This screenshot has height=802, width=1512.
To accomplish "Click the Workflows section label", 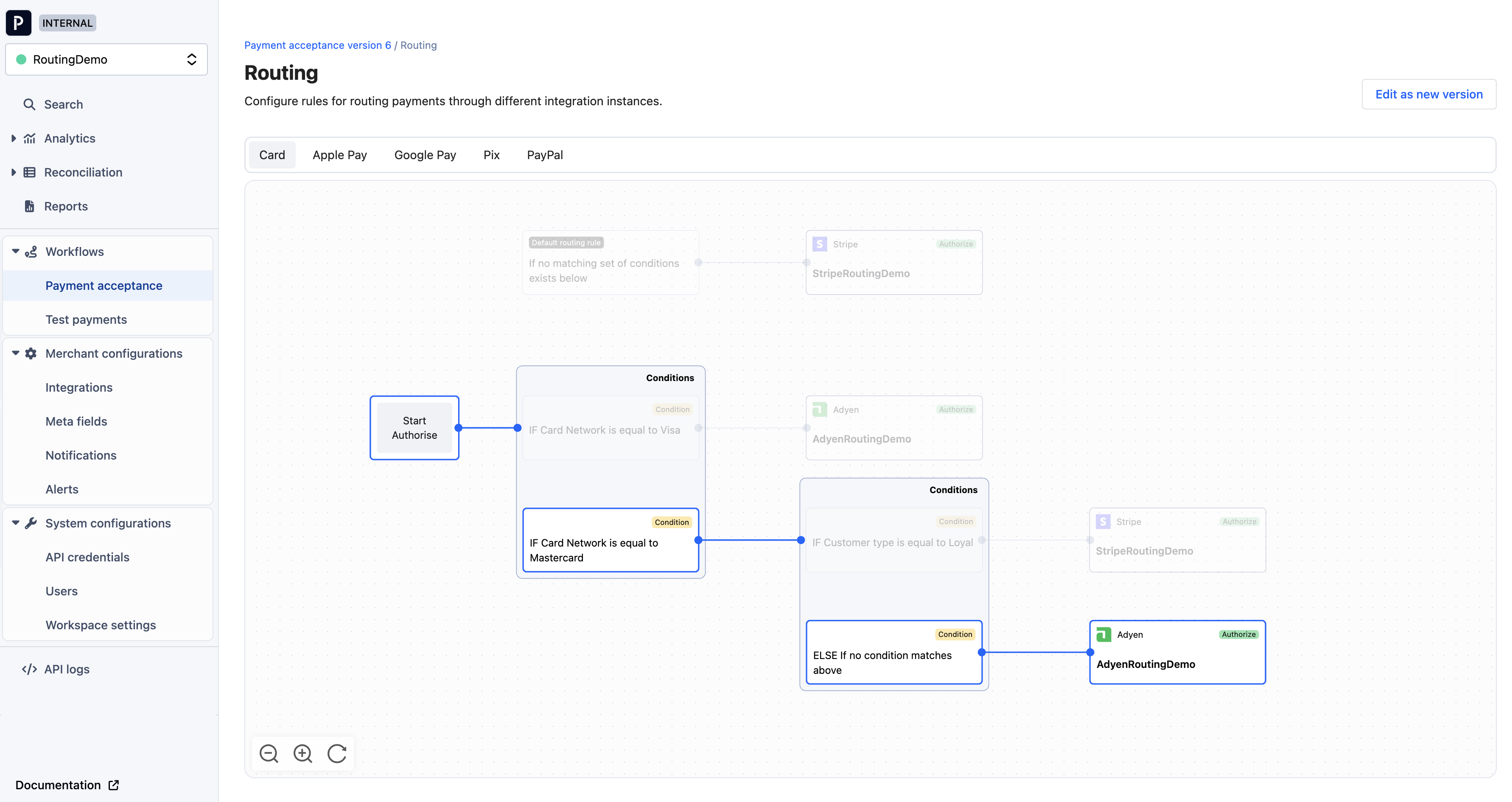I will (x=75, y=252).
